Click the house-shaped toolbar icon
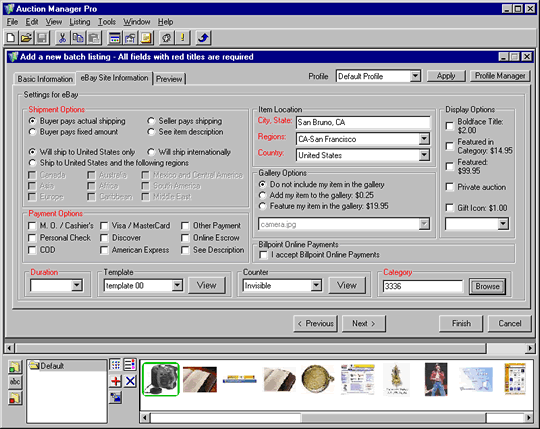Image resolution: width=540 pixels, height=429 pixels. [x=130, y=38]
